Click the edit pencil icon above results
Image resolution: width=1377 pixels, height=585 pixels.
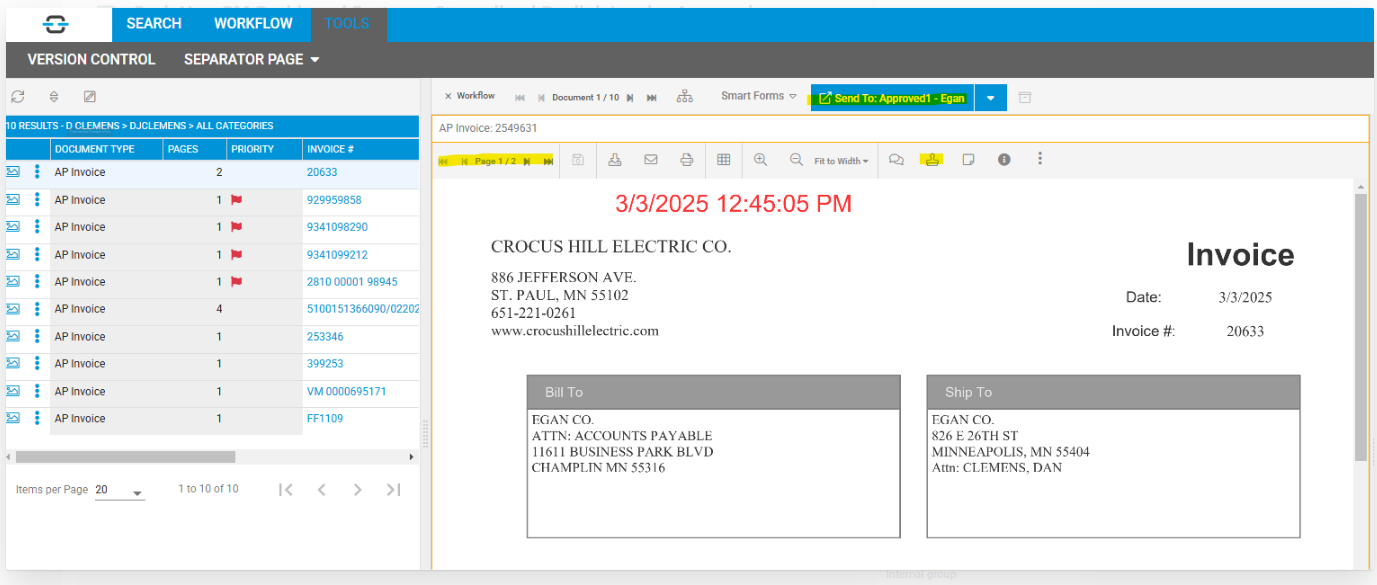(x=90, y=97)
